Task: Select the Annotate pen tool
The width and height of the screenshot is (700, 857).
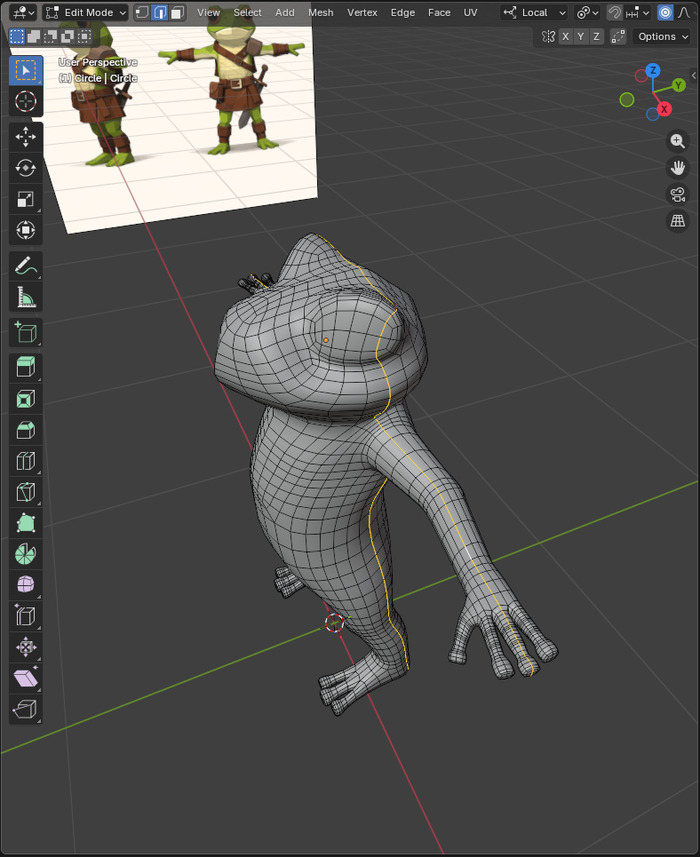Action: pyautogui.click(x=26, y=265)
